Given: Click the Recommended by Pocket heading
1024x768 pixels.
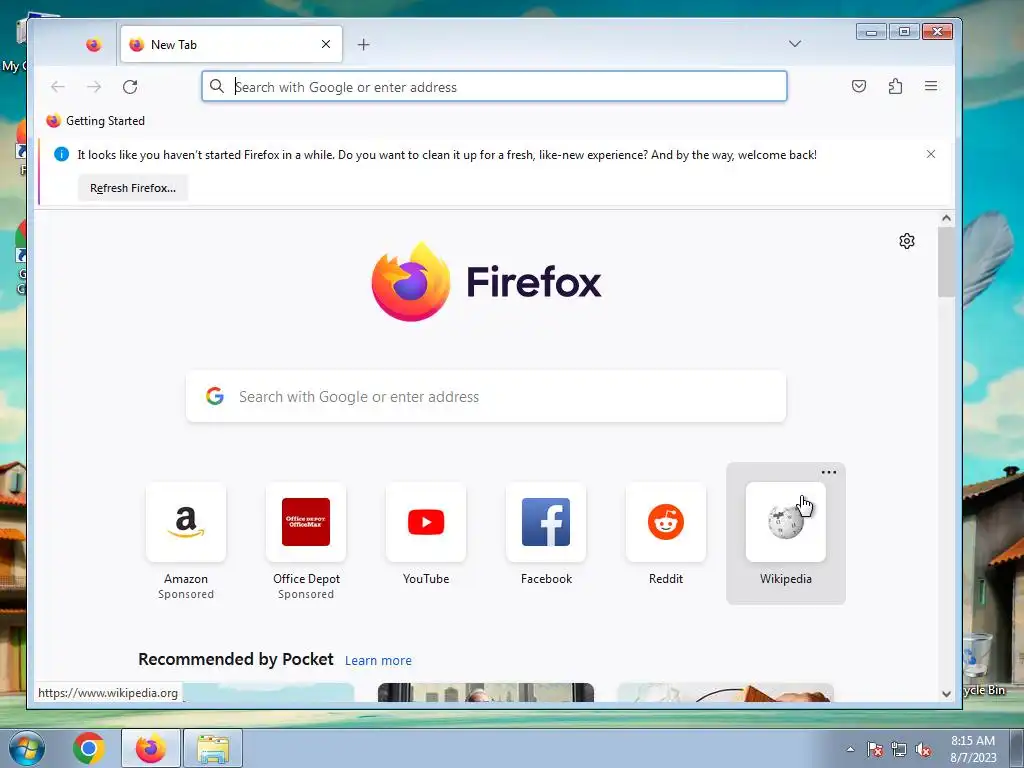Looking at the screenshot, I should [x=236, y=659].
